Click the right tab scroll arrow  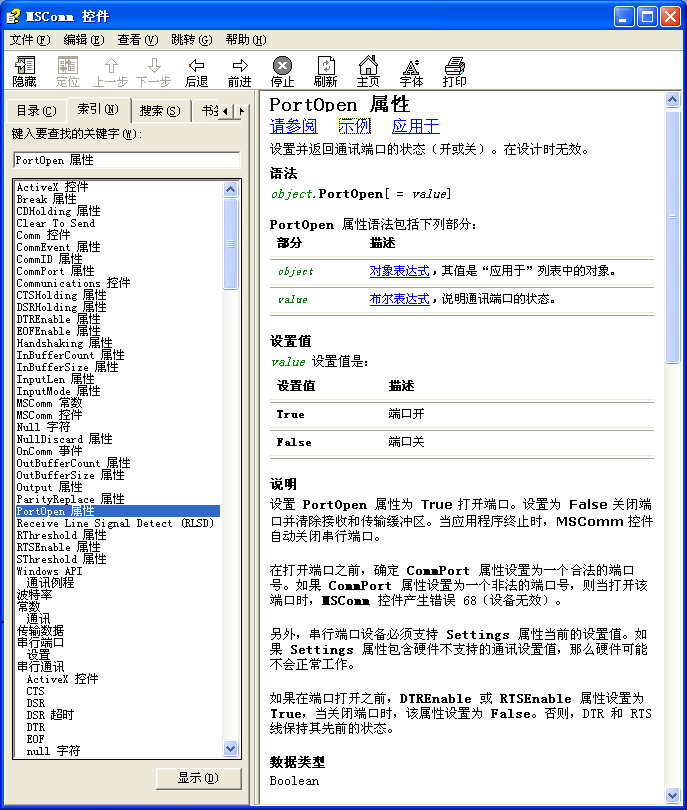pos(240,111)
